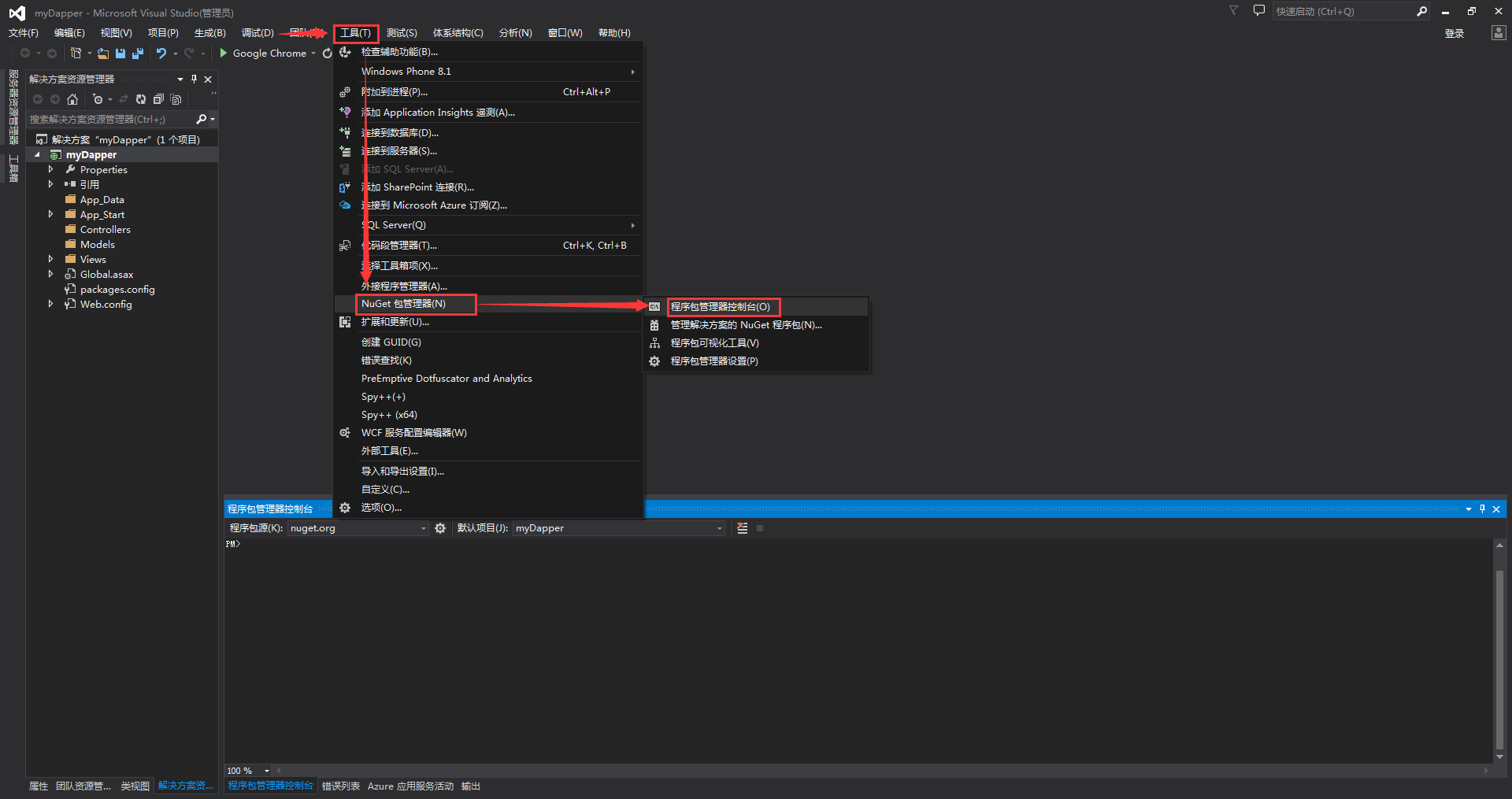Click the Solution Explorer search box
This screenshot has height=799, width=1512.
110,119
